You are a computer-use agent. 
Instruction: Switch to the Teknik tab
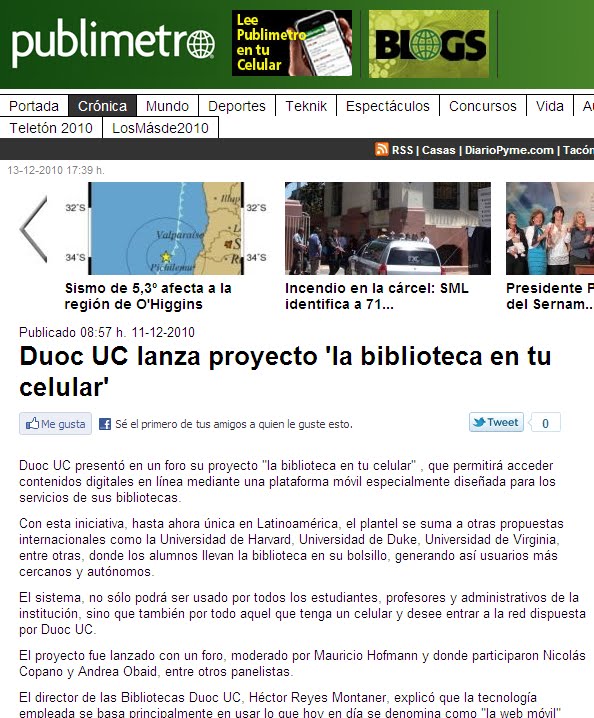[306, 106]
